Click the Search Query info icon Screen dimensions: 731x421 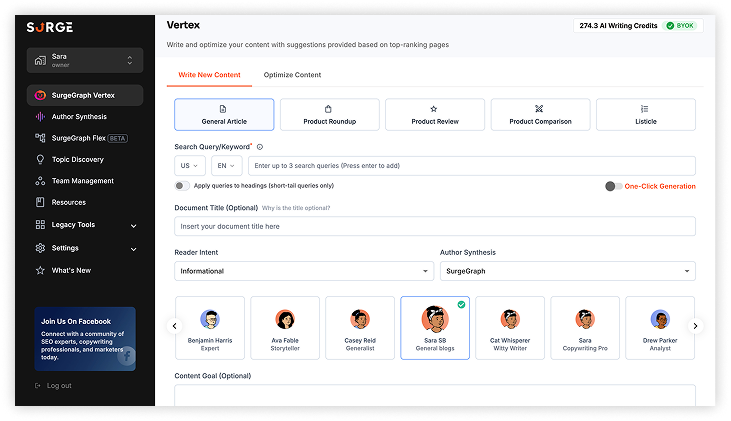pyautogui.click(x=260, y=147)
